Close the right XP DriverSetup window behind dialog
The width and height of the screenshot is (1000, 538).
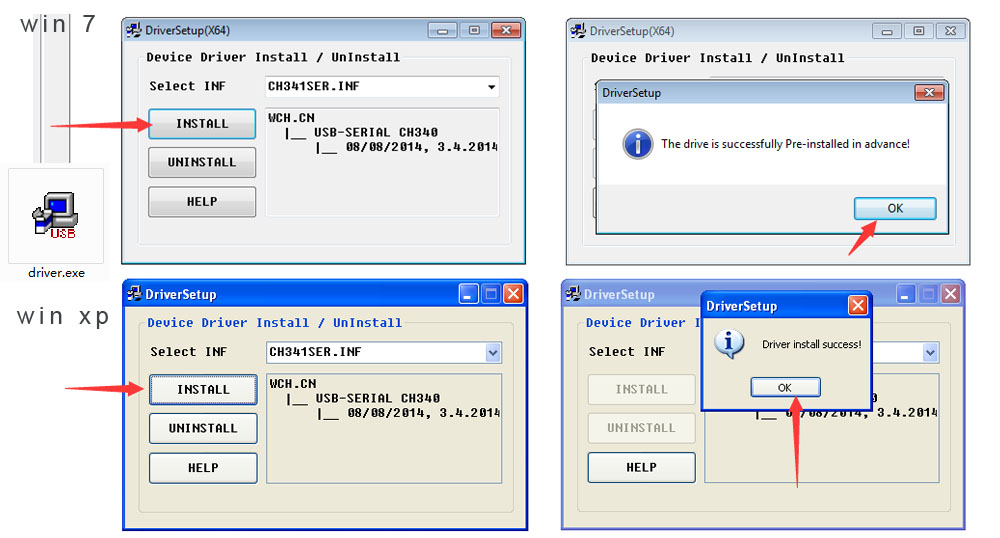tap(950, 294)
